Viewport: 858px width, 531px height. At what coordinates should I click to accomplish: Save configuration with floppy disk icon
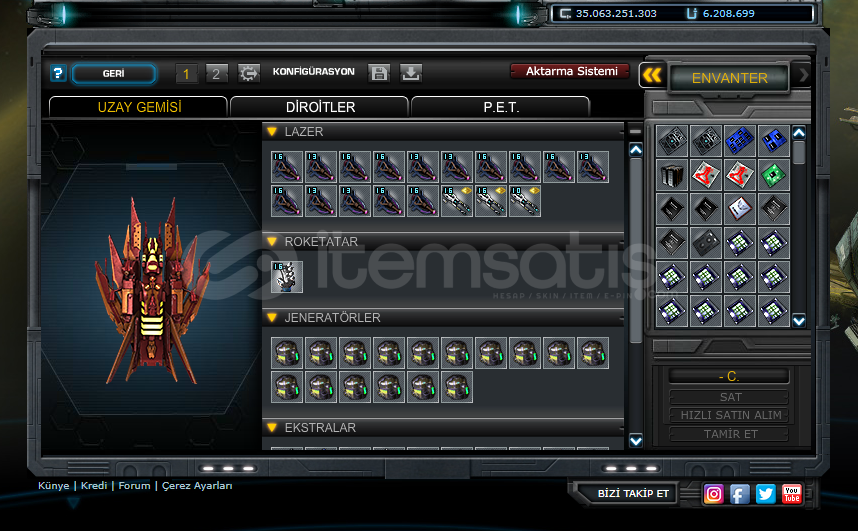coord(379,73)
